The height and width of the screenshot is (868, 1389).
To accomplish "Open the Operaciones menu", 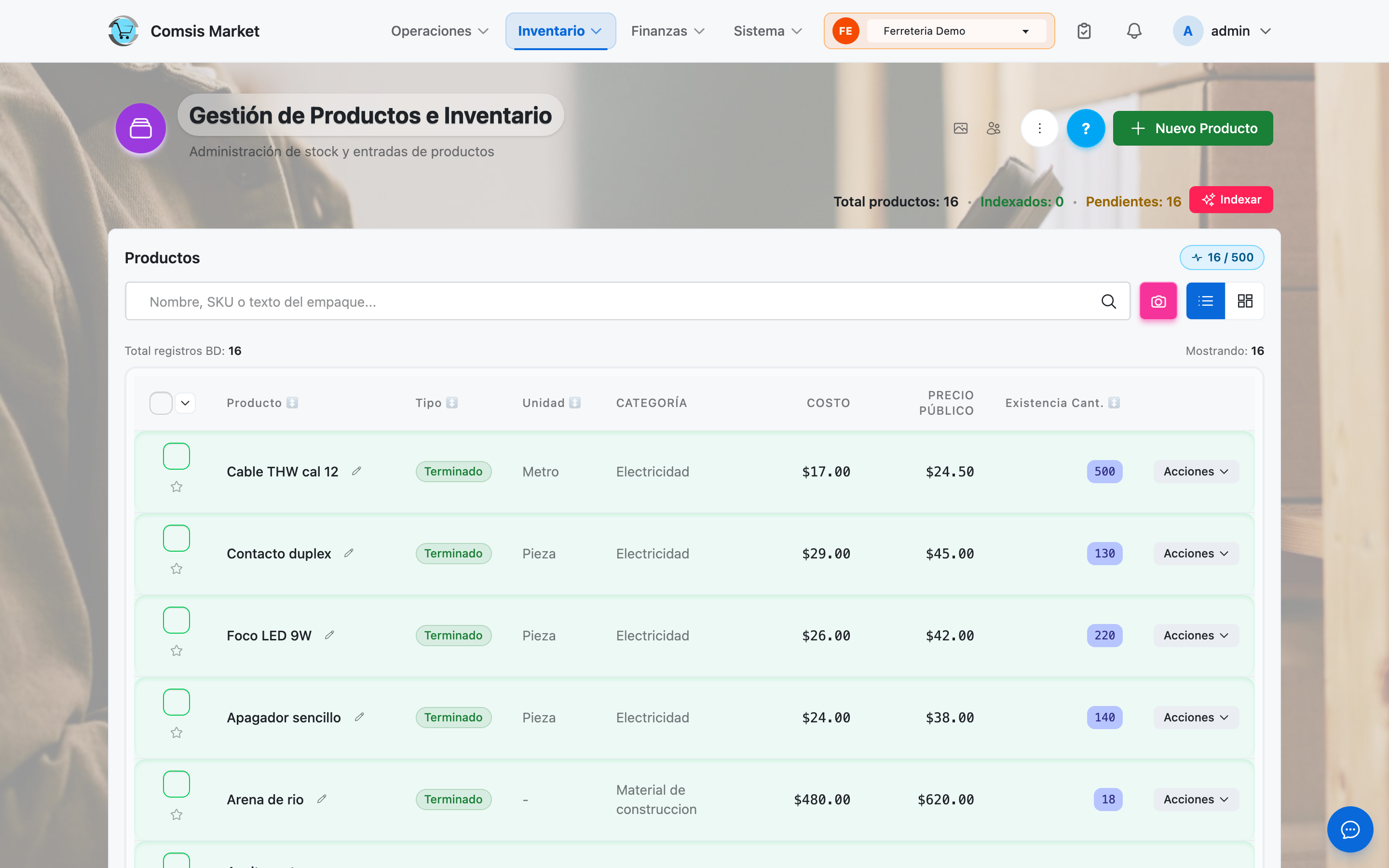I will 440,31.
